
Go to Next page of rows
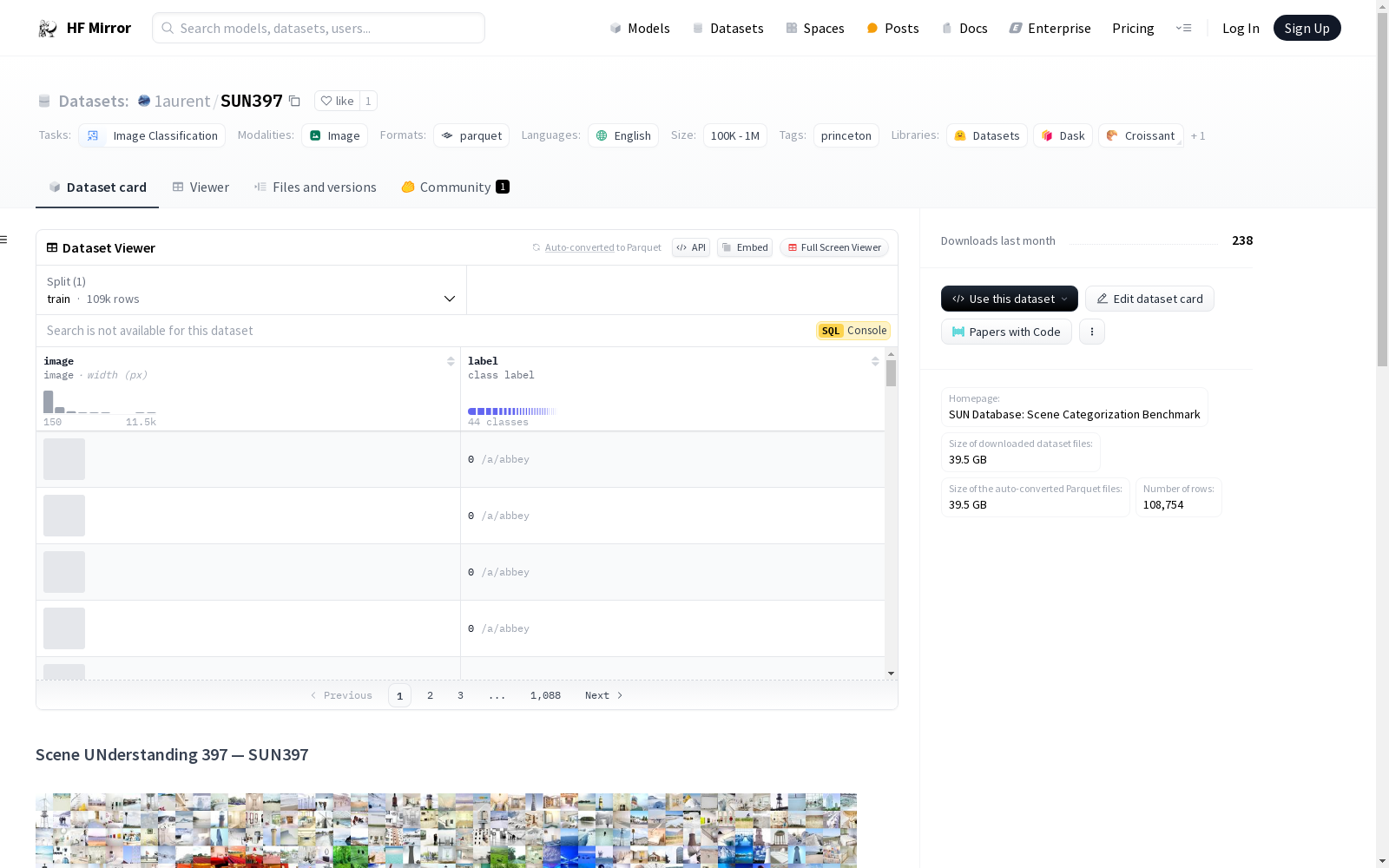pyautogui.click(x=604, y=695)
